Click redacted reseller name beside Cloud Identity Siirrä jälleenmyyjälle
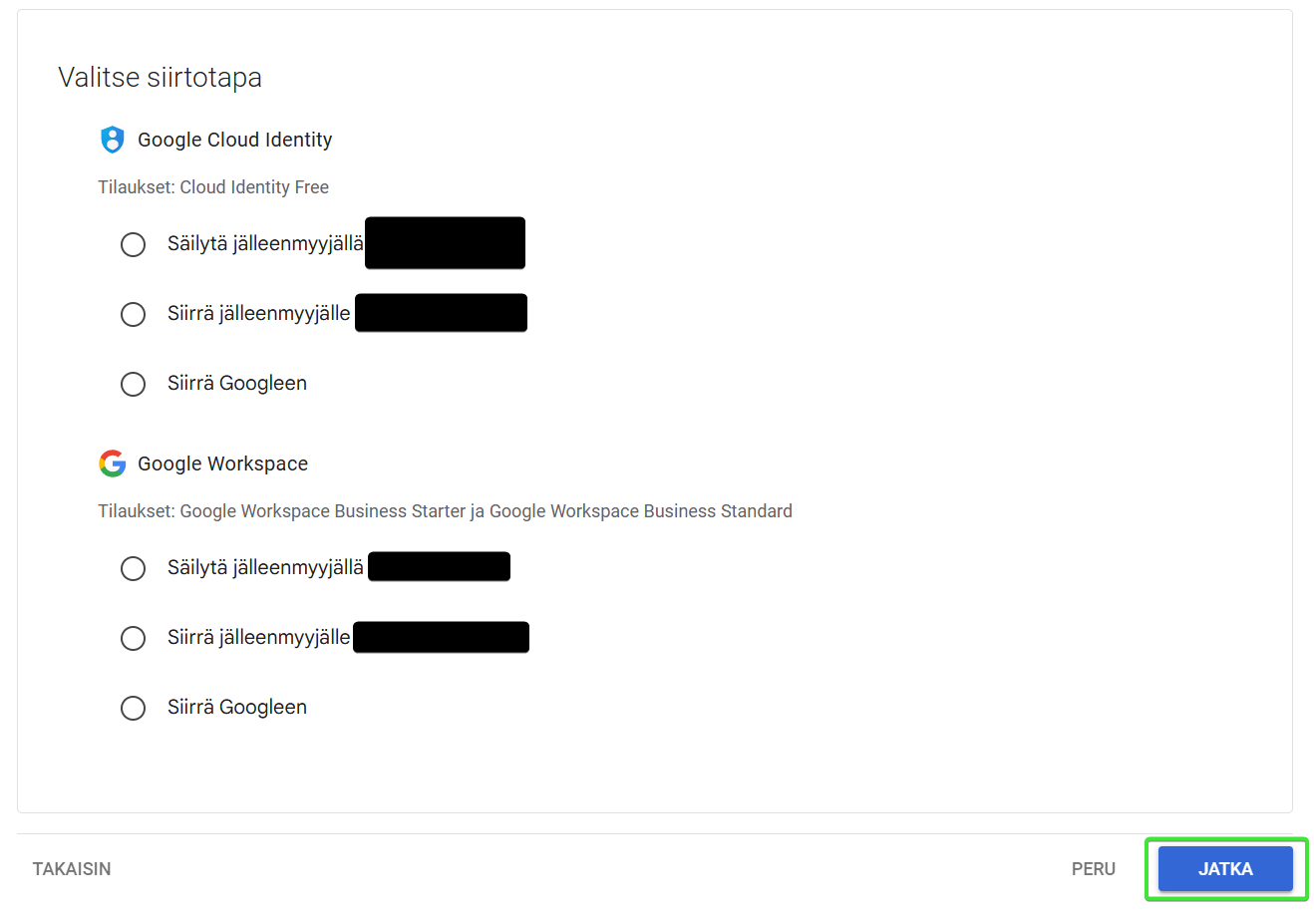Screen dimensions: 1314x924 [441, 313]
